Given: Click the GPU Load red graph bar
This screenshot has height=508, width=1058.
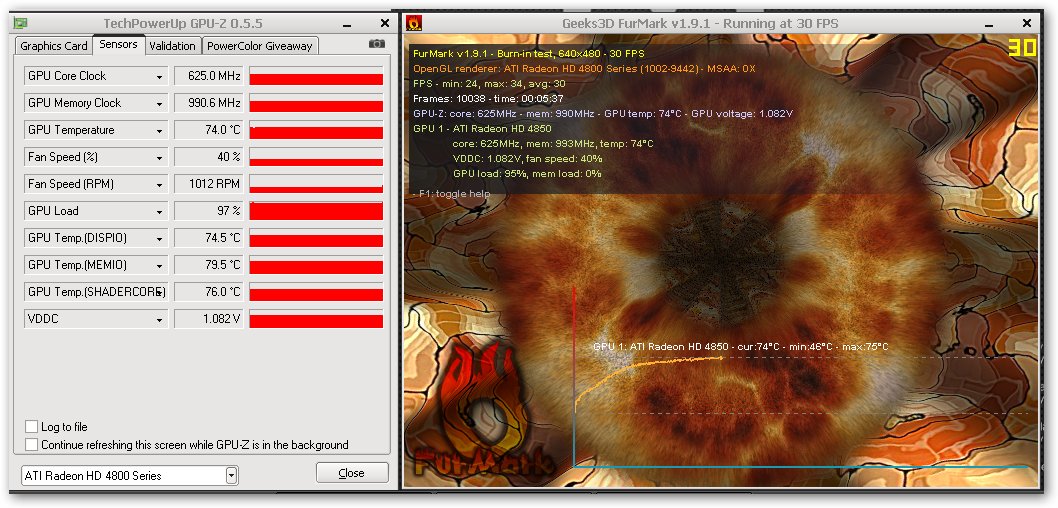Looking at the screenshot, I should click(316, 211).
